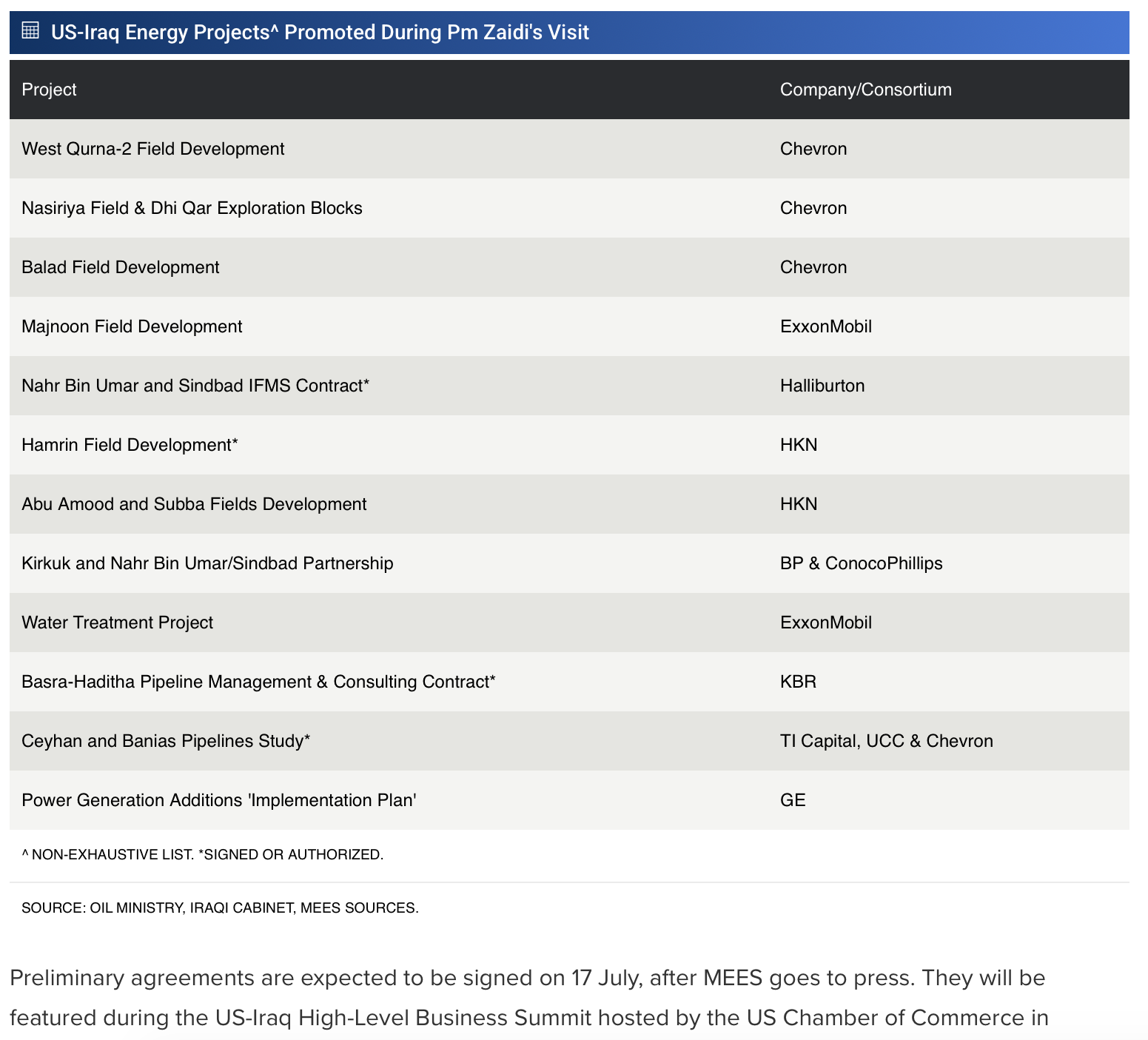
Task: Click "ExxonMobil" in the Majnoon Field row
Action: click(x=826, y=326)
